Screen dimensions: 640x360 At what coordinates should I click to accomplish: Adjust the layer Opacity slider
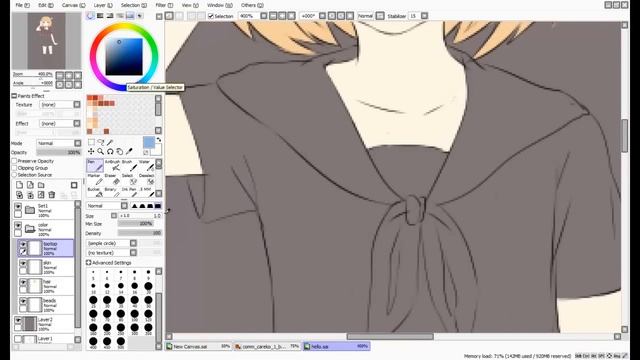(x=59, y=152)
